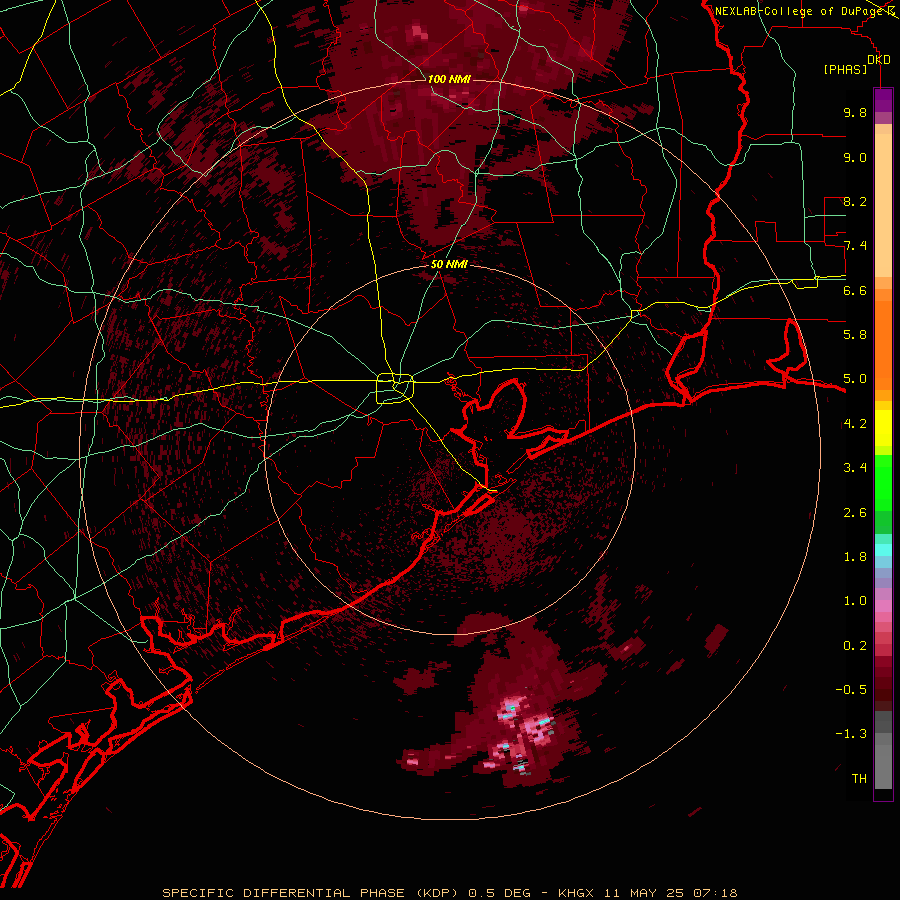Click the "KHGX 11 MAY 25 07:18" timestamp

pos(647,893)
